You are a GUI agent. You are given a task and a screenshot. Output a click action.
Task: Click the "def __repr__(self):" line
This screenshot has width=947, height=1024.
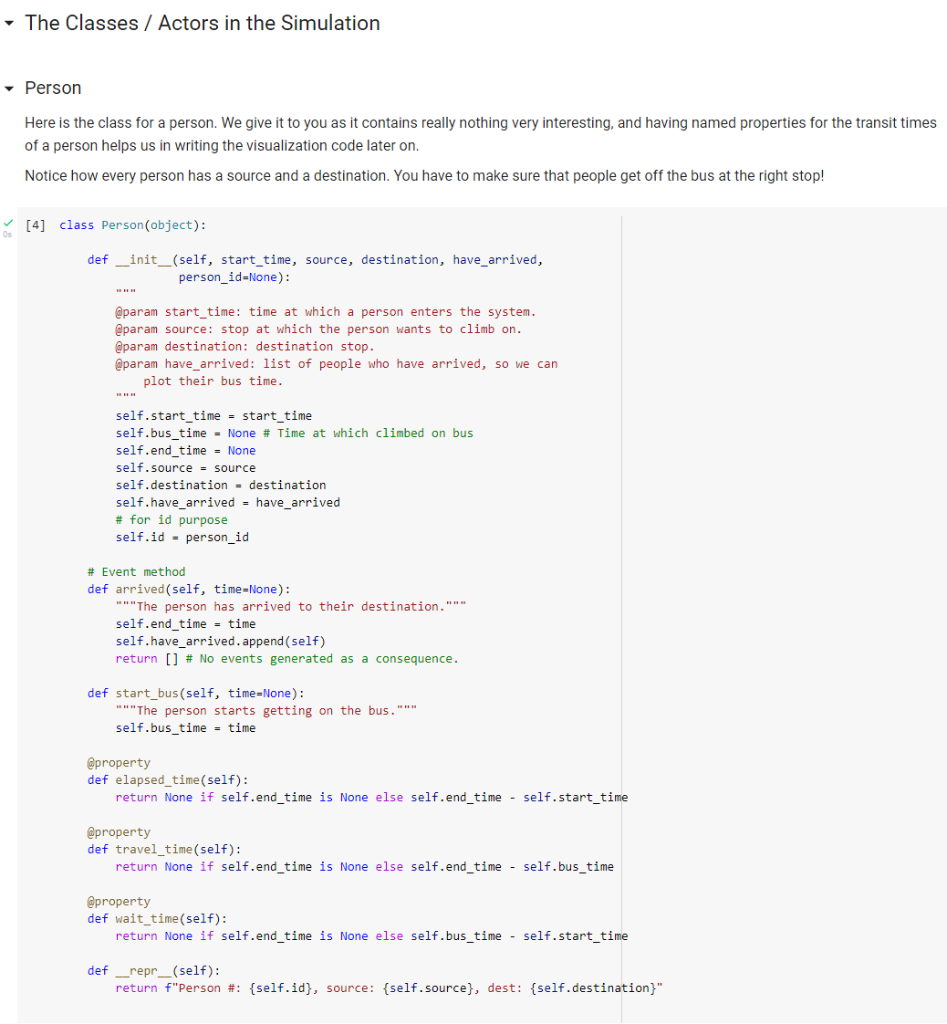[154, 970]
